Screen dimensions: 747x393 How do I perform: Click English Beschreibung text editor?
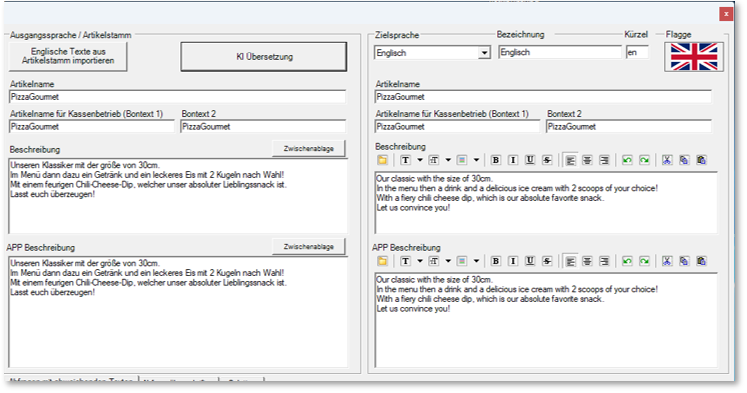click(x=546, y=203)
